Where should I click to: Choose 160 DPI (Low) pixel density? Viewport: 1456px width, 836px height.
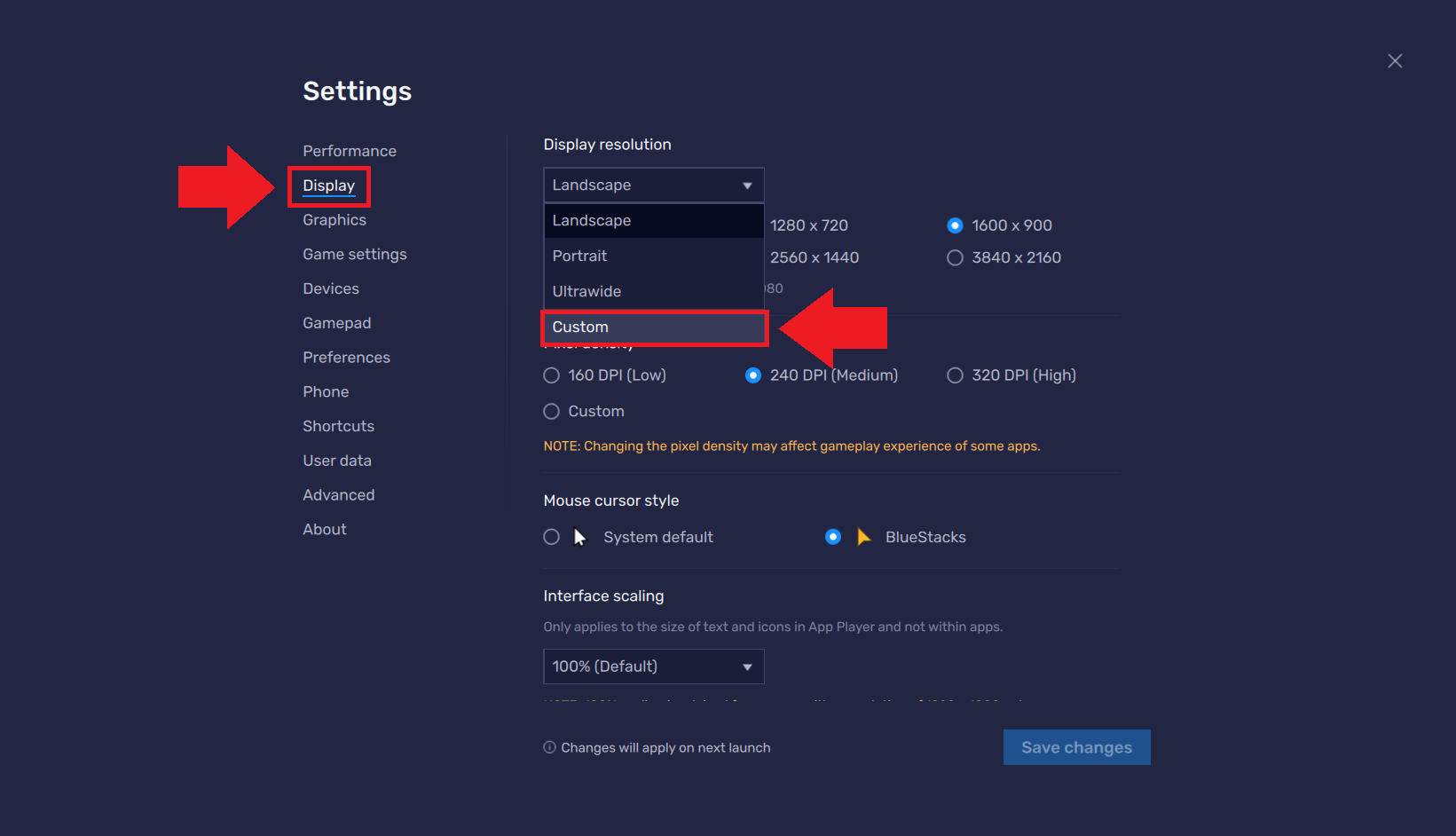click(x=552, y=375)
